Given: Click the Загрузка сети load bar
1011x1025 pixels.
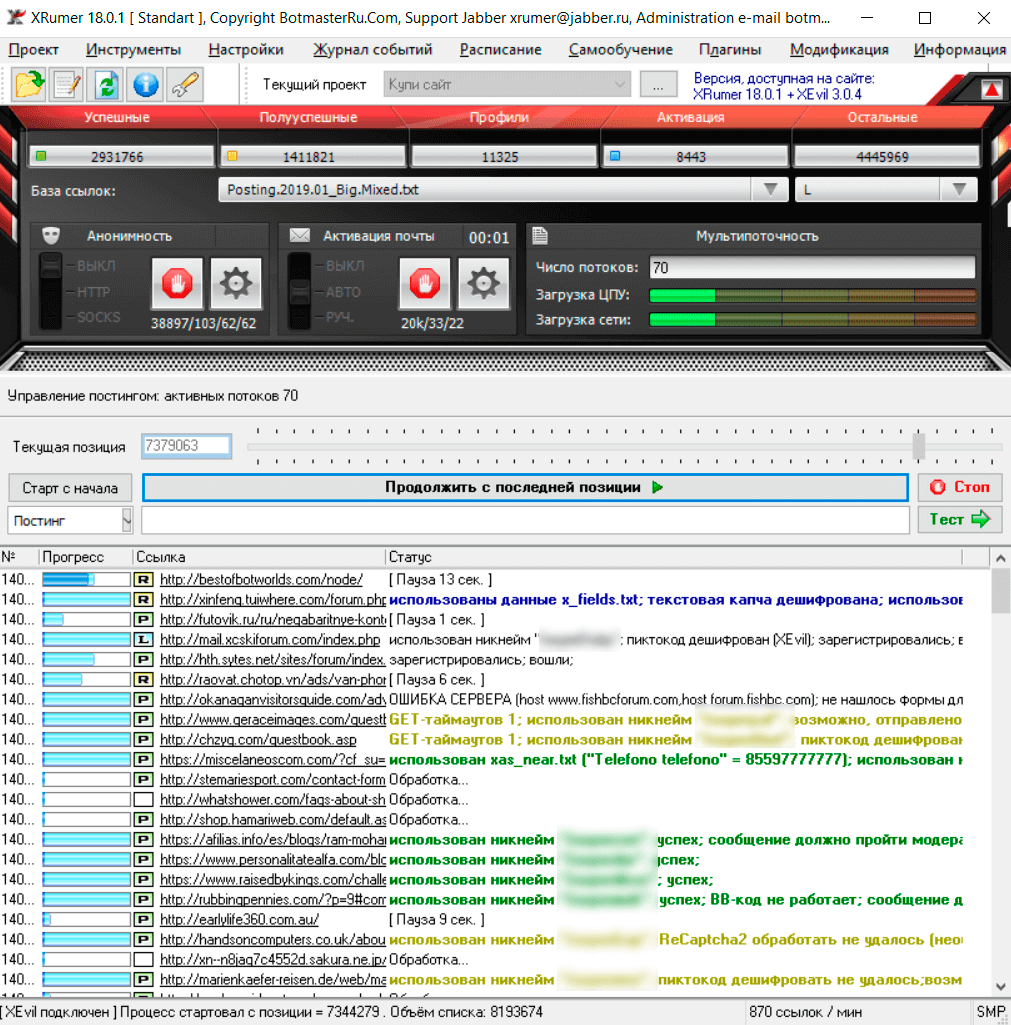Looking at the screenshot, I should [812, 320].
